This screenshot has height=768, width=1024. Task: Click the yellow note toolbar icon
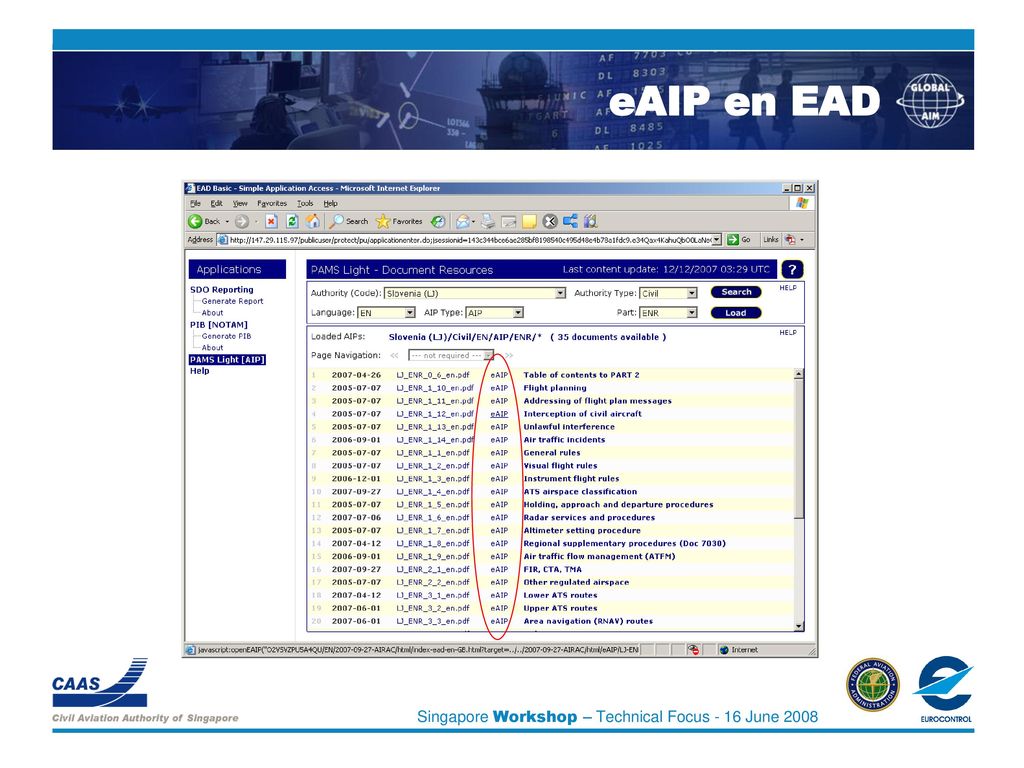pyautogui.click(x=529, y=221)
